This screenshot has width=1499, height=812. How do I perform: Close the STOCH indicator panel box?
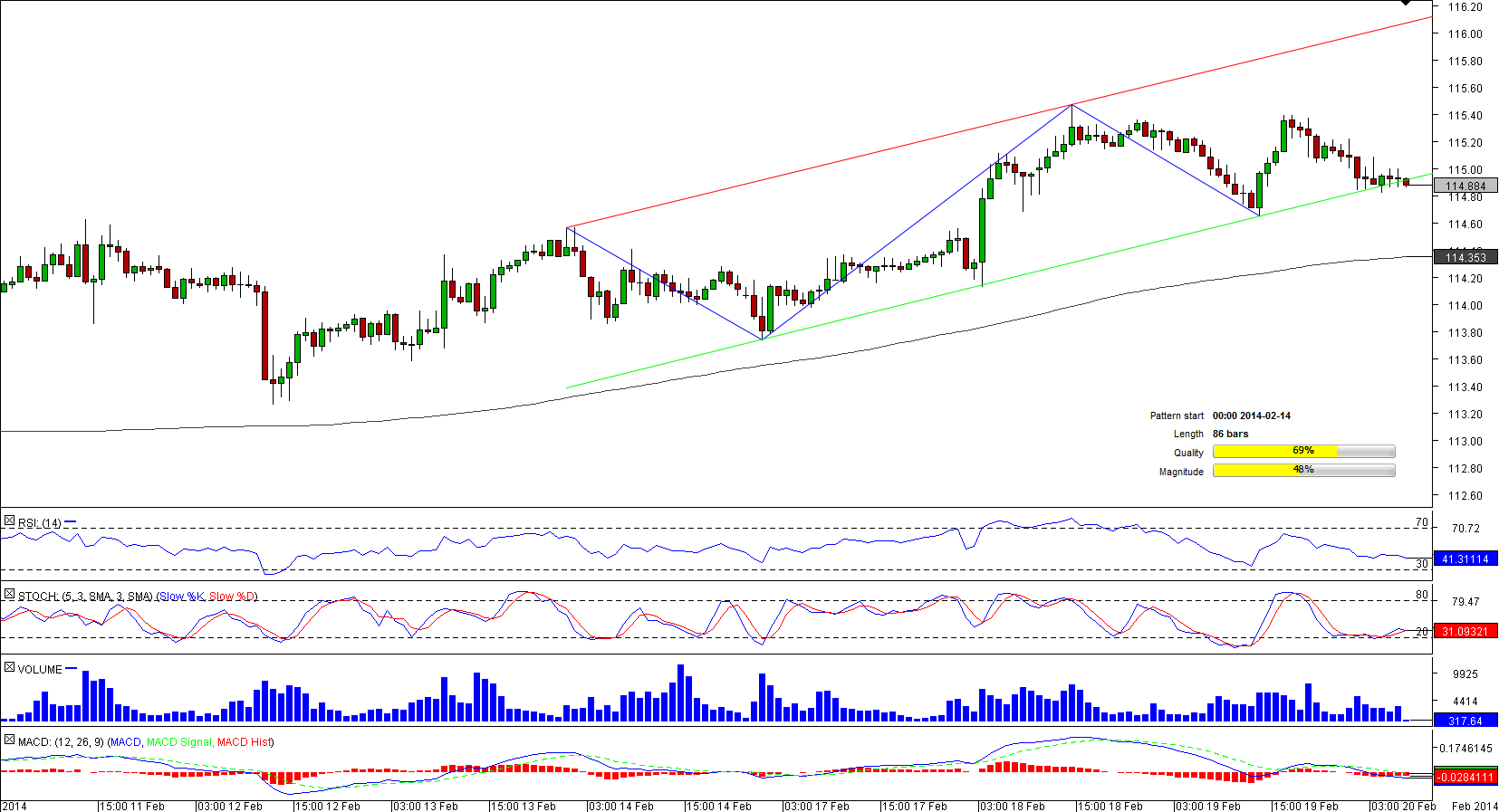[9, 595]
